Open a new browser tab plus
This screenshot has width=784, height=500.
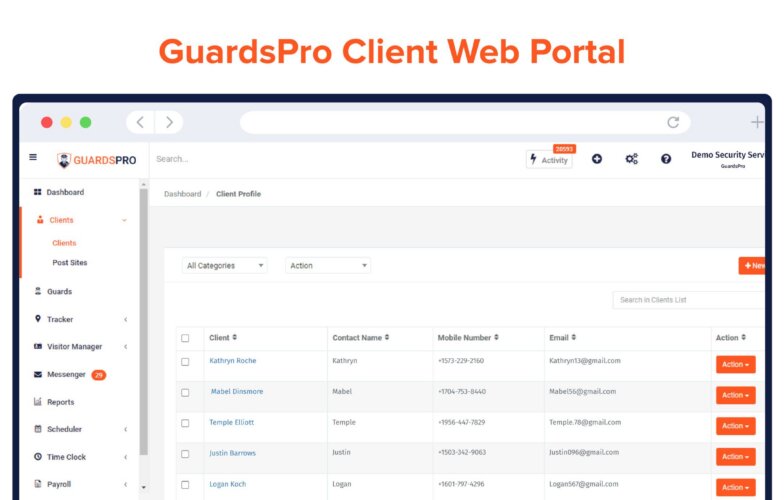pos(757,122)
